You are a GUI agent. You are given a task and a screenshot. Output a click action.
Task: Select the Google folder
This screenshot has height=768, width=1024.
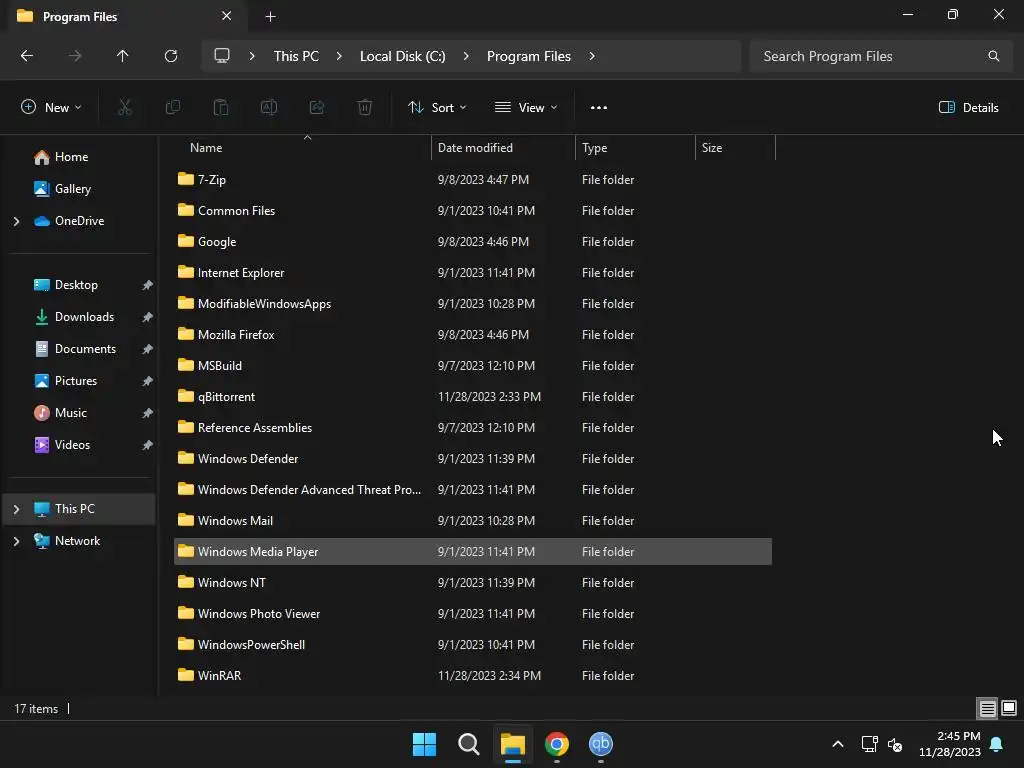473,242
